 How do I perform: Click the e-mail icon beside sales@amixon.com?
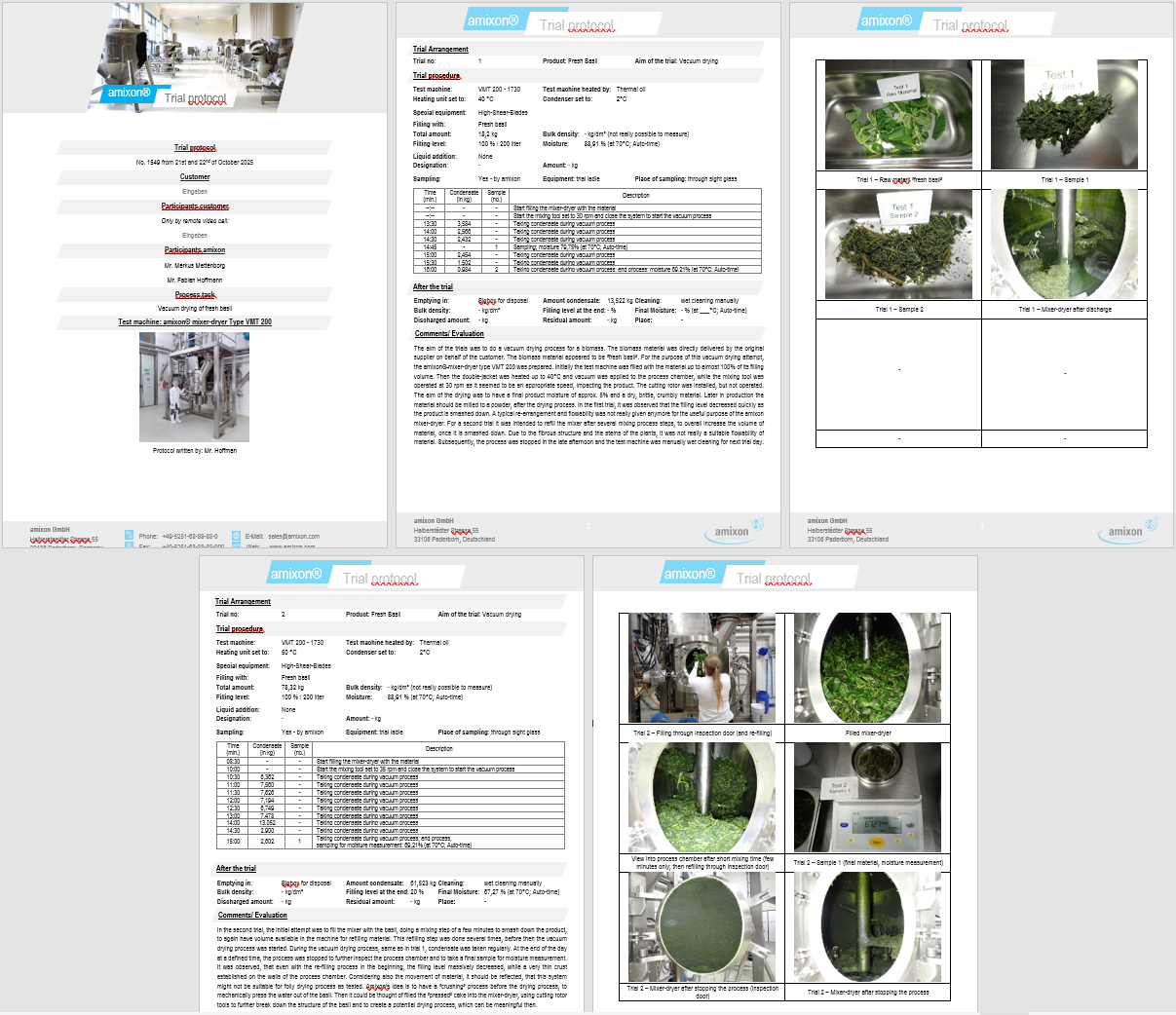(236, 536)
